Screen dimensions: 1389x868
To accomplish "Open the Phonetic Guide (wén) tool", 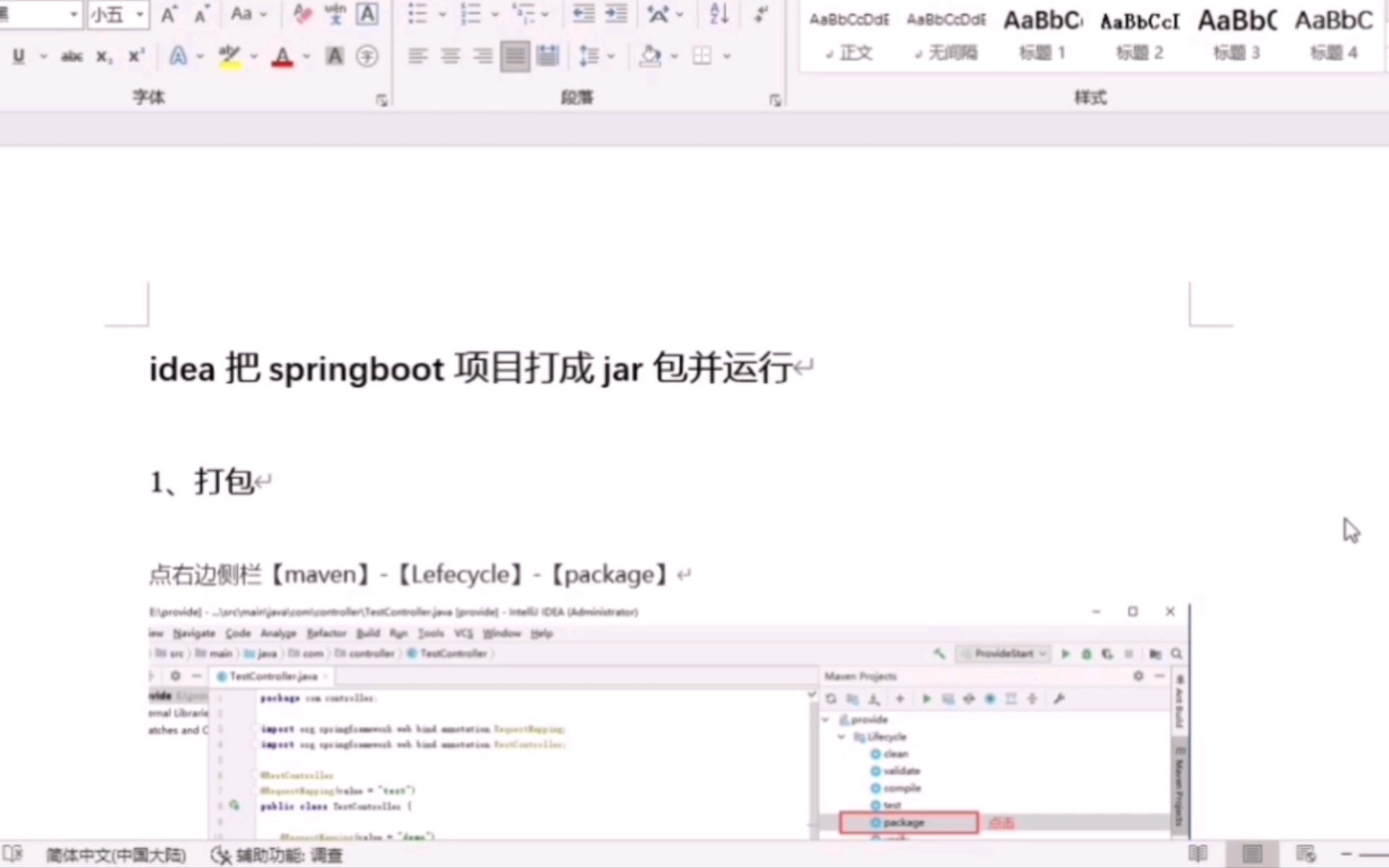I will pos(334,14).
